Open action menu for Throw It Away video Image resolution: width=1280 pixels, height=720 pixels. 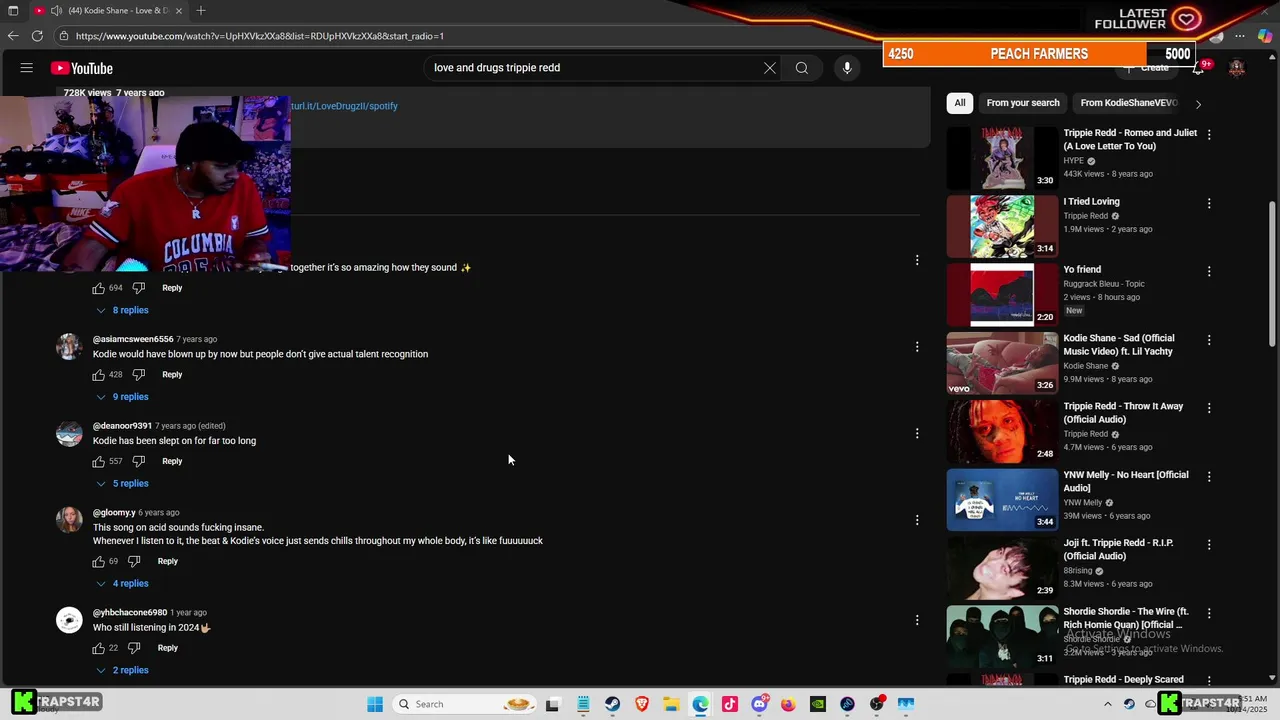pos(1209,408)
